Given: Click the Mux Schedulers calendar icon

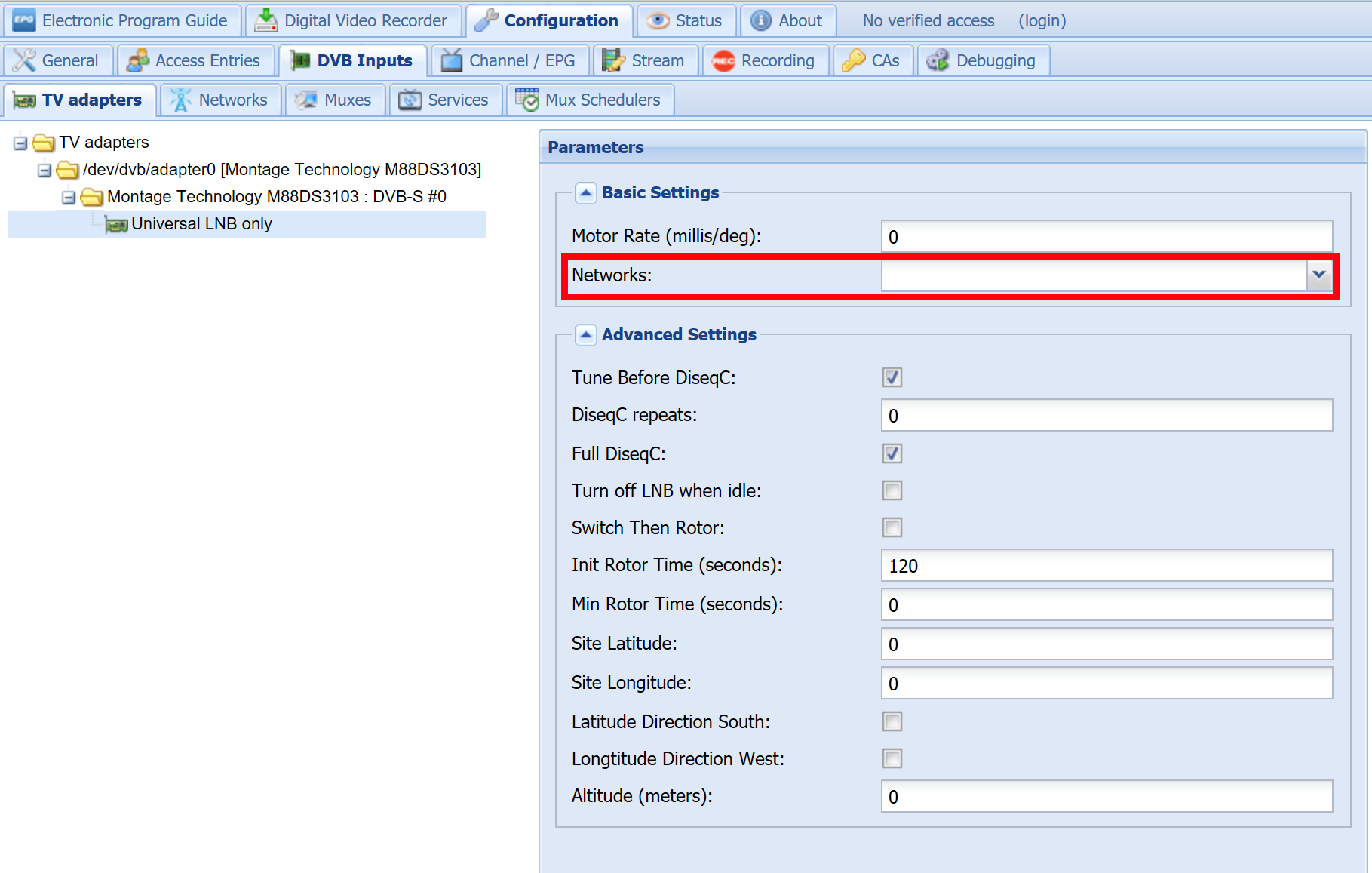Looking at the screenshot, I should point(527,99).
